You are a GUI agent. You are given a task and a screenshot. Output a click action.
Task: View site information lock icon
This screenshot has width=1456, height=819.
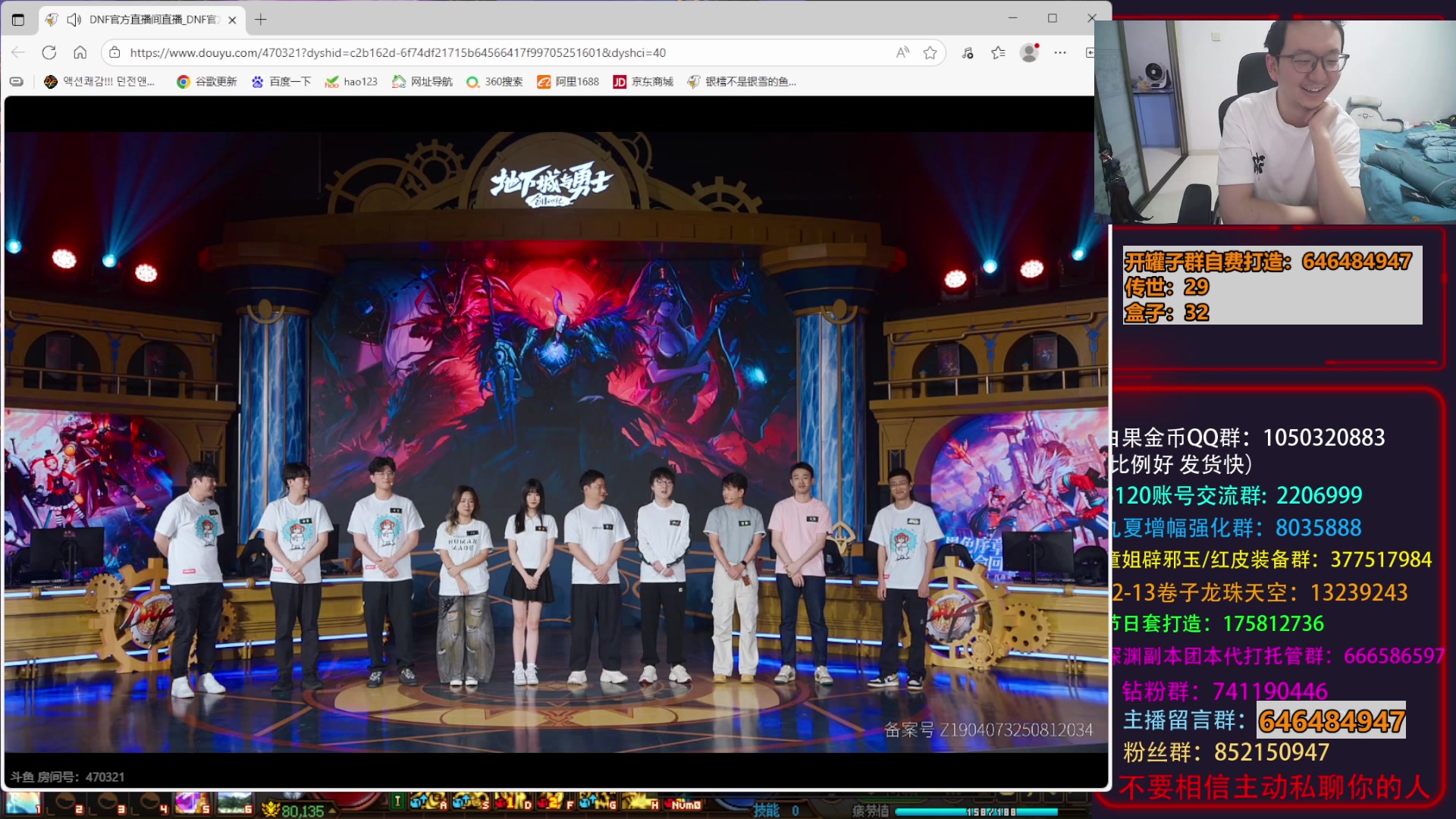pos(115,52)
